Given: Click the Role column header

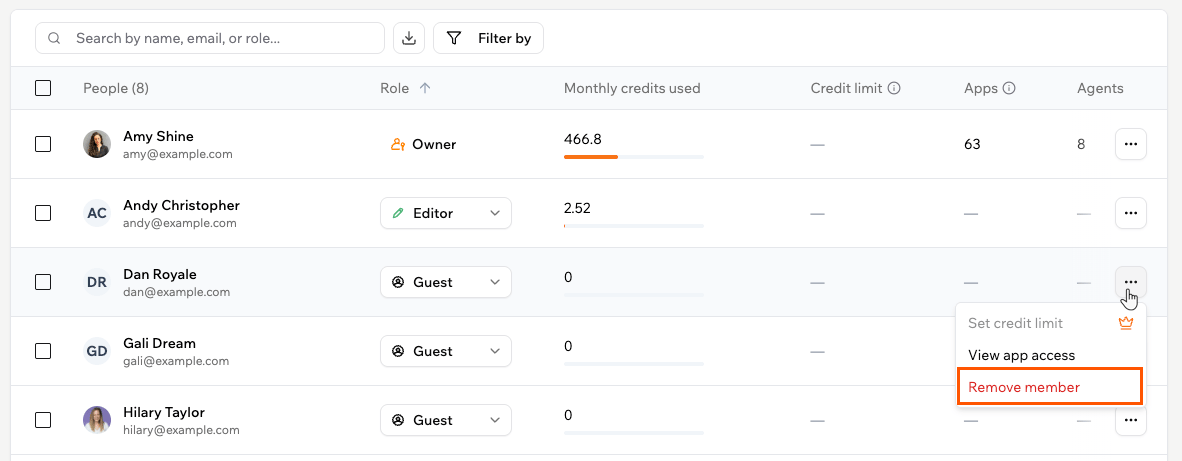Looking at the screenshot, I should [394, 88].
